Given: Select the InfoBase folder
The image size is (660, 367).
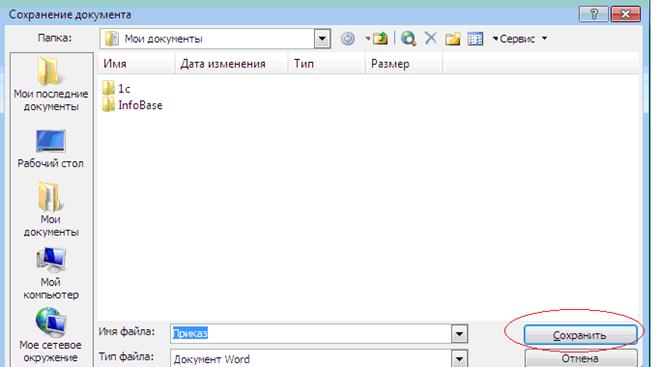Looking at the screenshot, I should tap(132, 105).
